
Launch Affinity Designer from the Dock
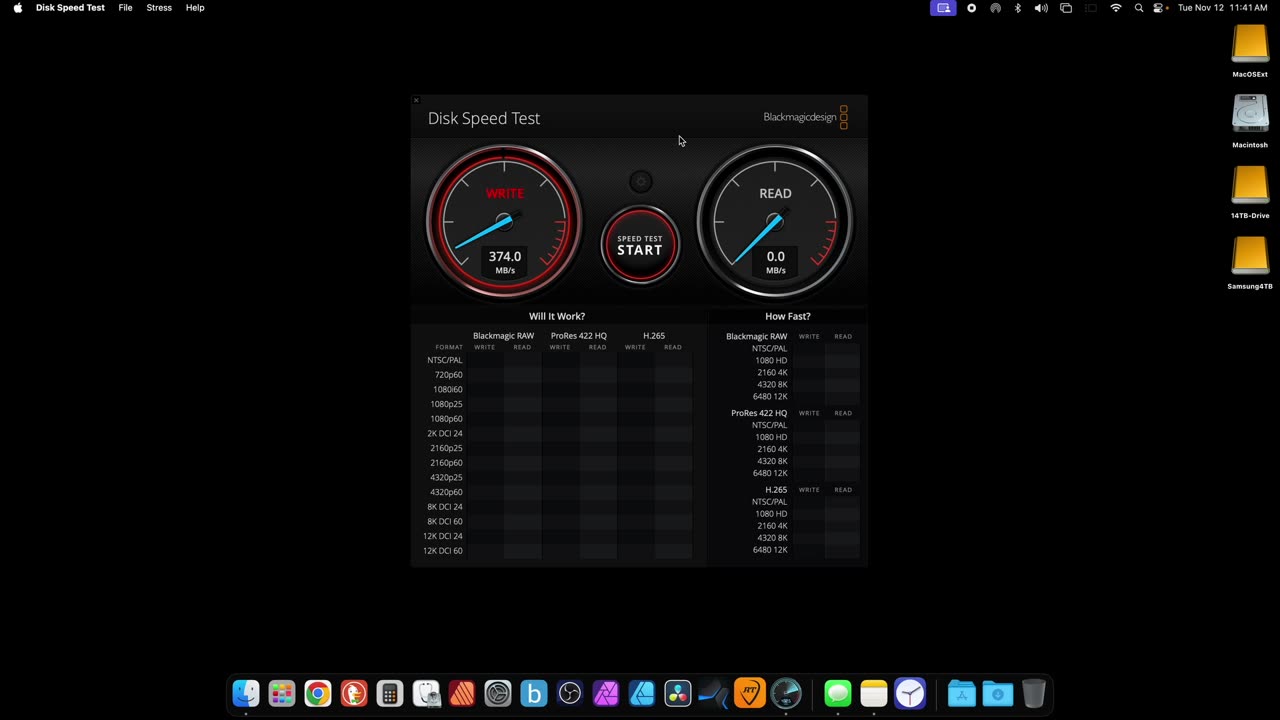(642, 693)
